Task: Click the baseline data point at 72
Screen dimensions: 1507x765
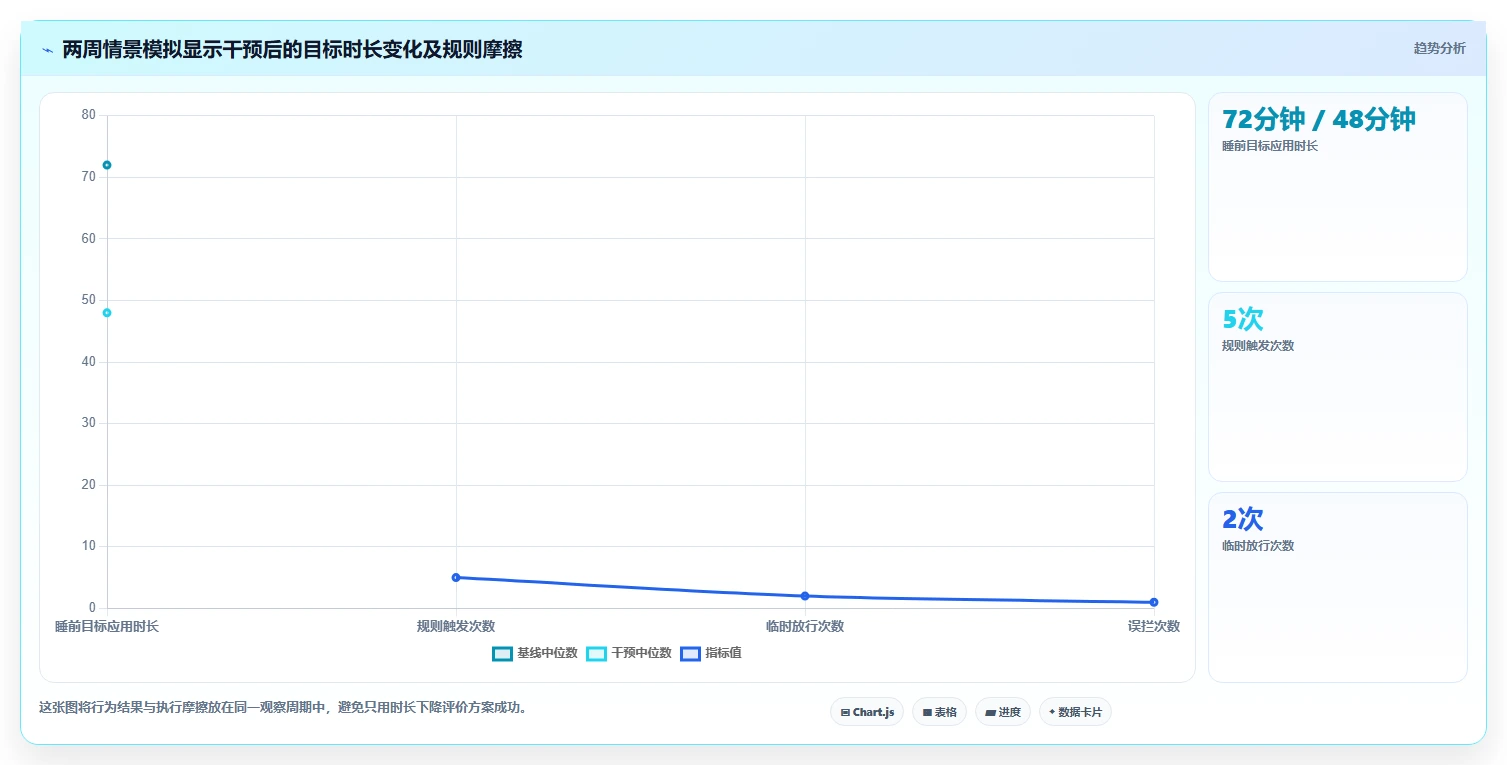Action: pos(107,165)
